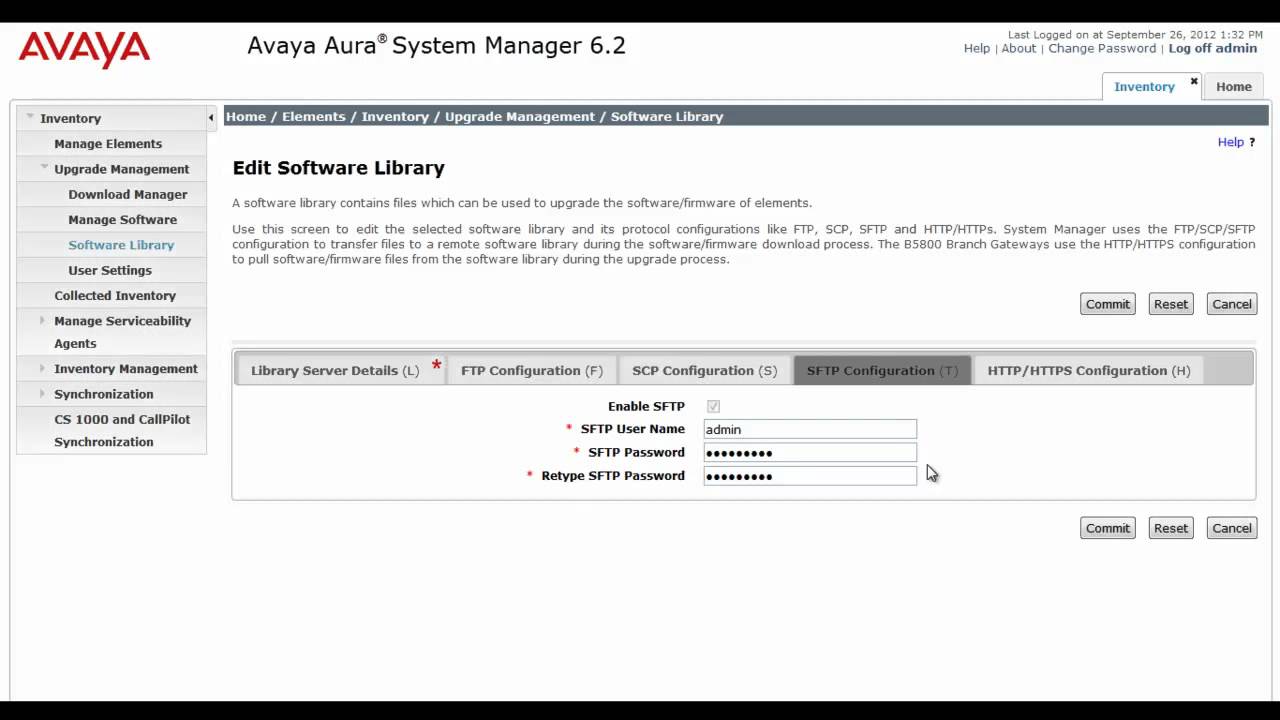The height and width of the screenshot is (720, 1280).
Task: Click Commit button above the configuration tabs
Action: 1108,304
